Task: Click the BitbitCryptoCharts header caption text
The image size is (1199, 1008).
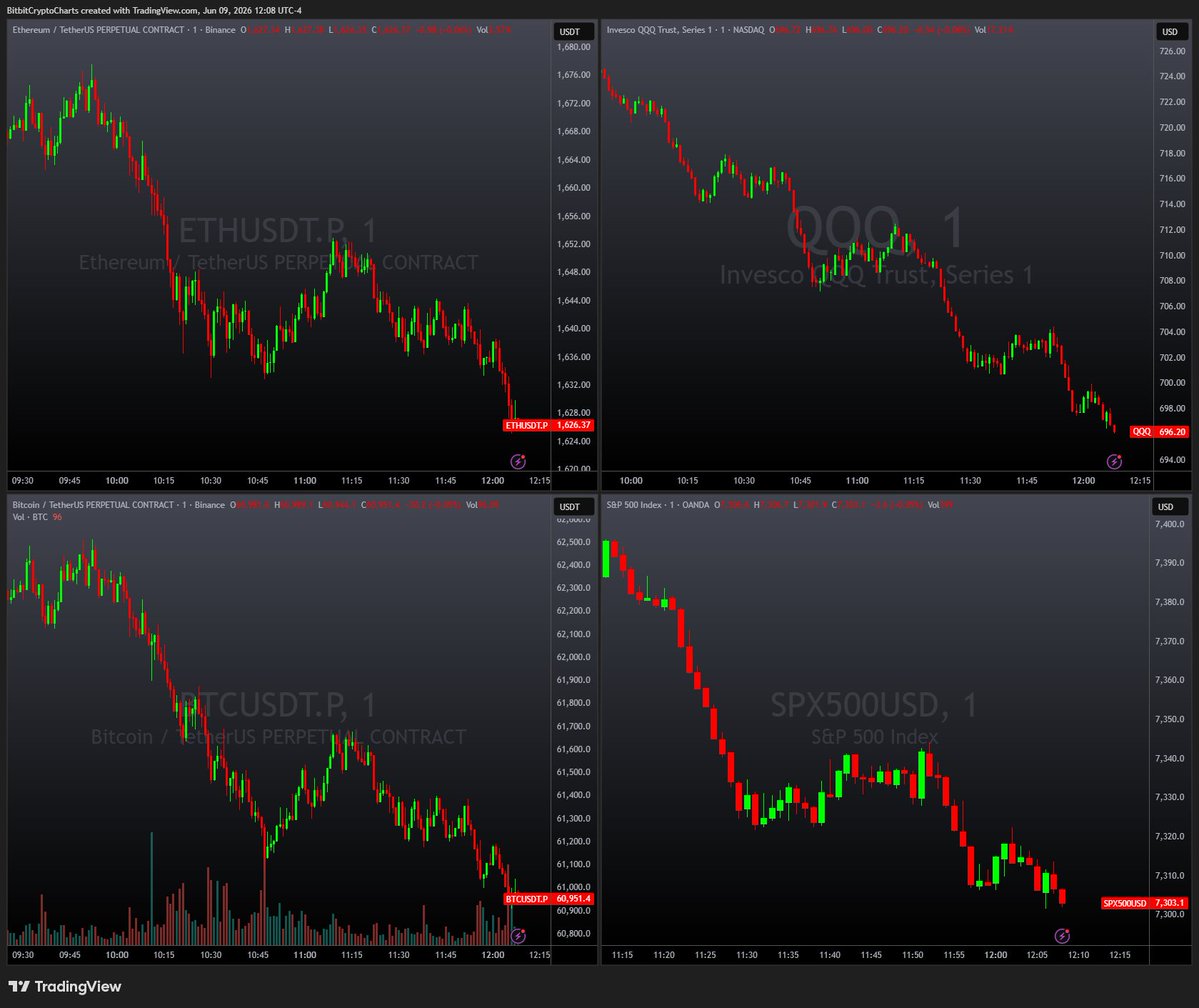Action: pos(154,11)
